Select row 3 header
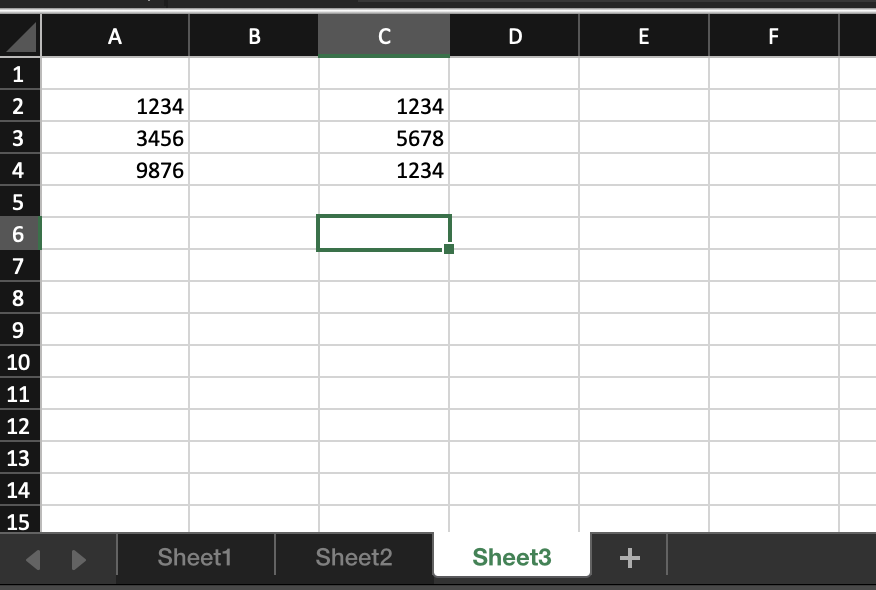 pyautogui.click(x=20, y=137)
